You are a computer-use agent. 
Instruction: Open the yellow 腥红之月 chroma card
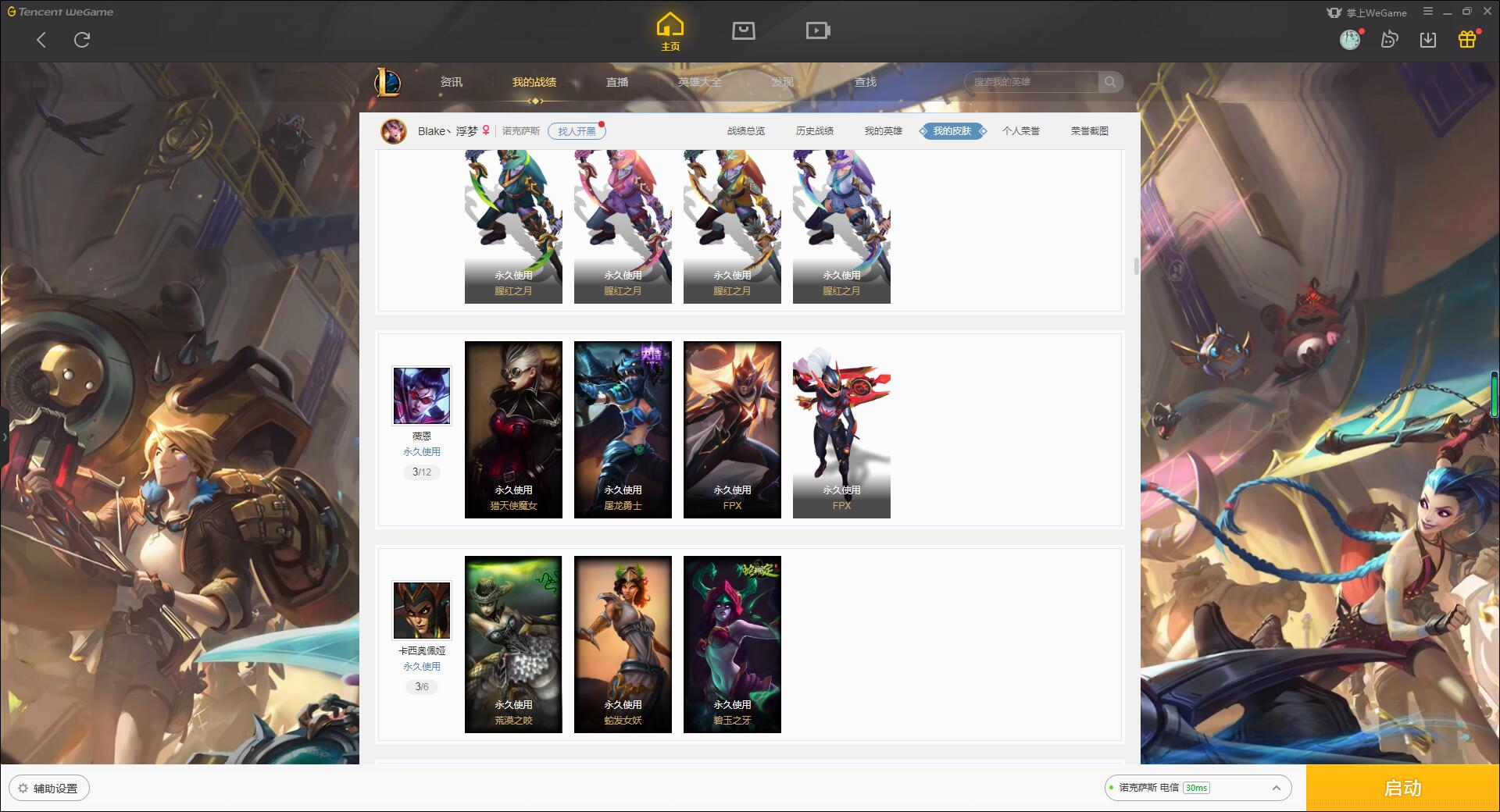pos(732,226)
